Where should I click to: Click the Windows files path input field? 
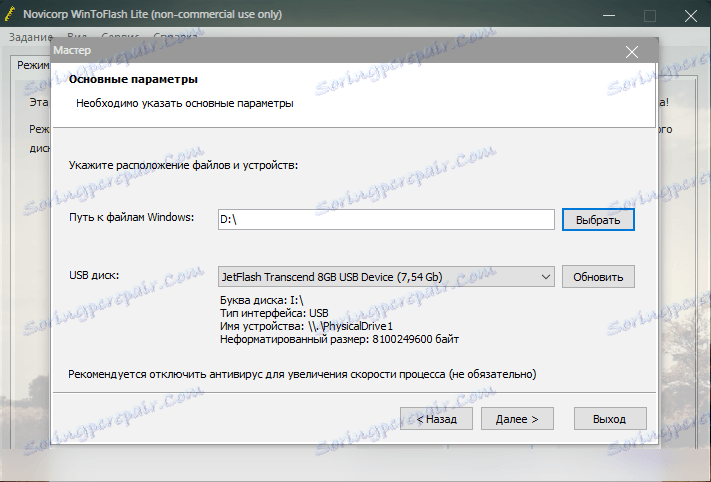(x=386, y=219)
